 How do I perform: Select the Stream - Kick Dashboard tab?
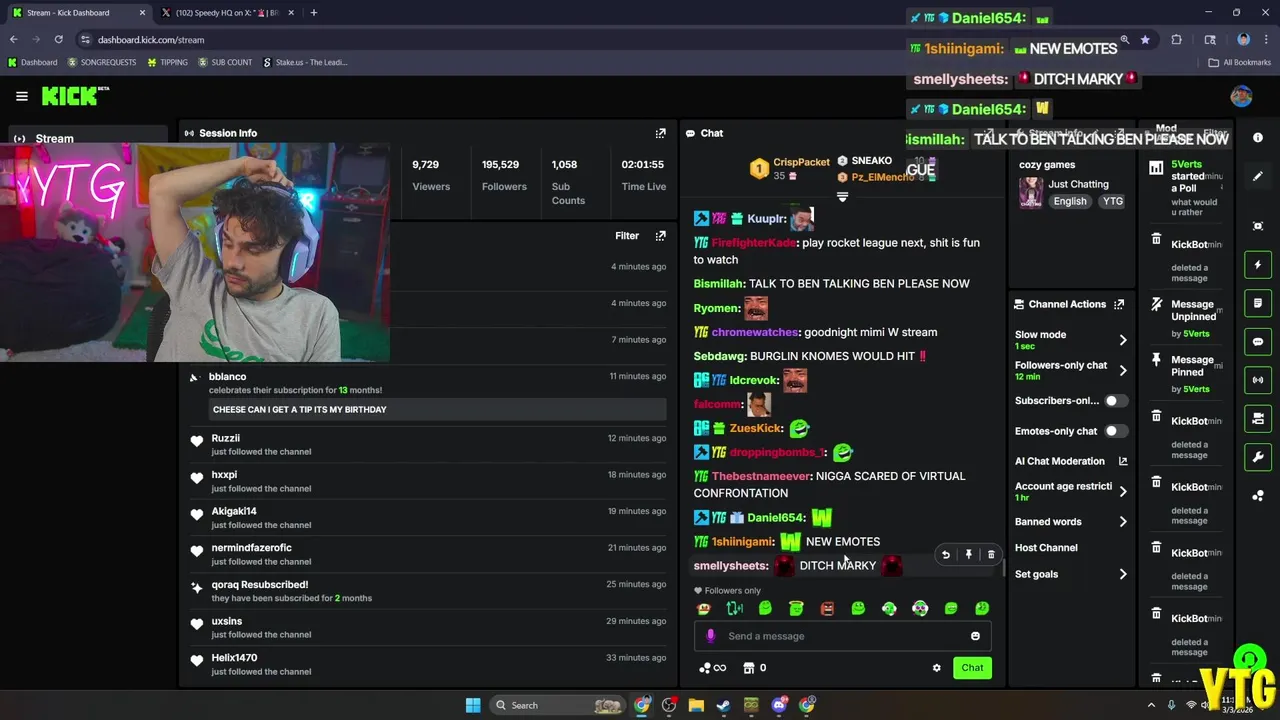(x=78, y=13)
